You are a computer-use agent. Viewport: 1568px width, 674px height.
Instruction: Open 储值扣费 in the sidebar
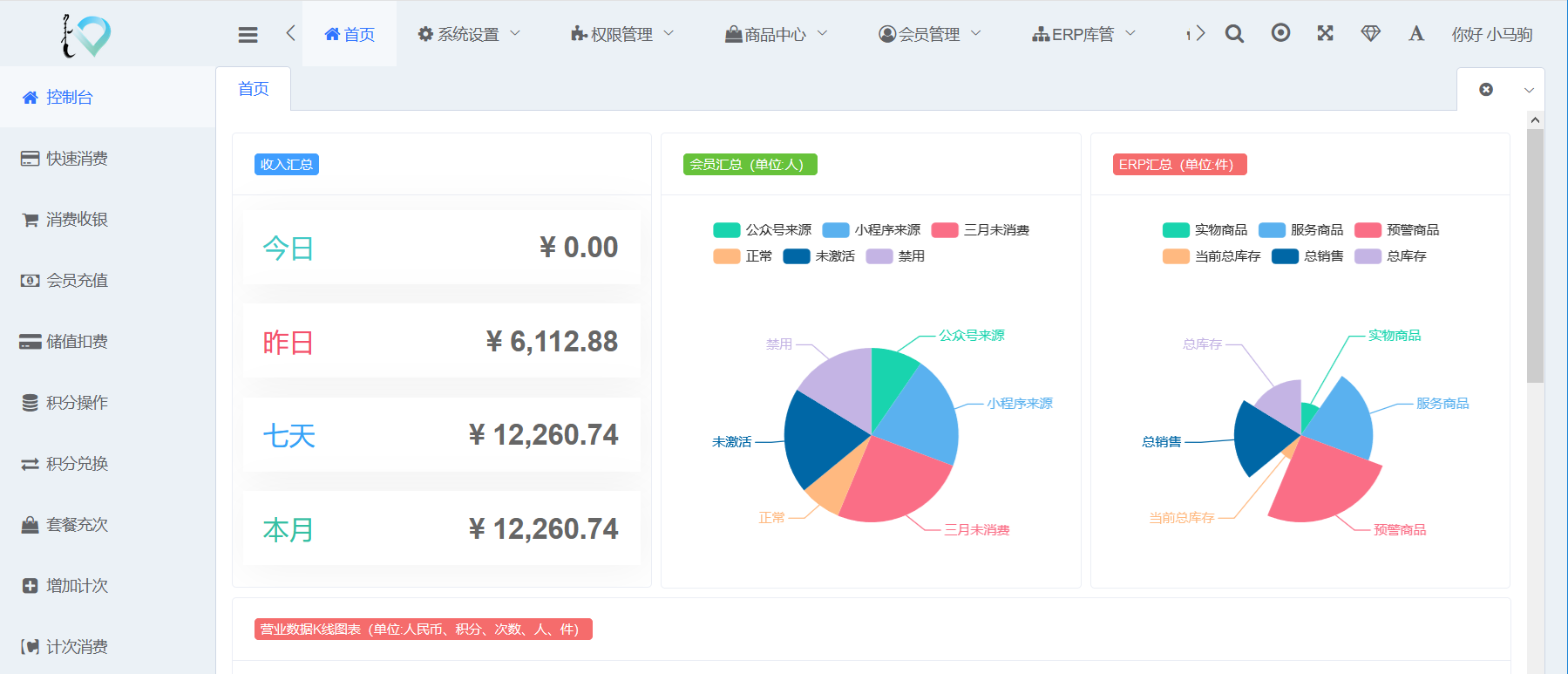[108, 342]
